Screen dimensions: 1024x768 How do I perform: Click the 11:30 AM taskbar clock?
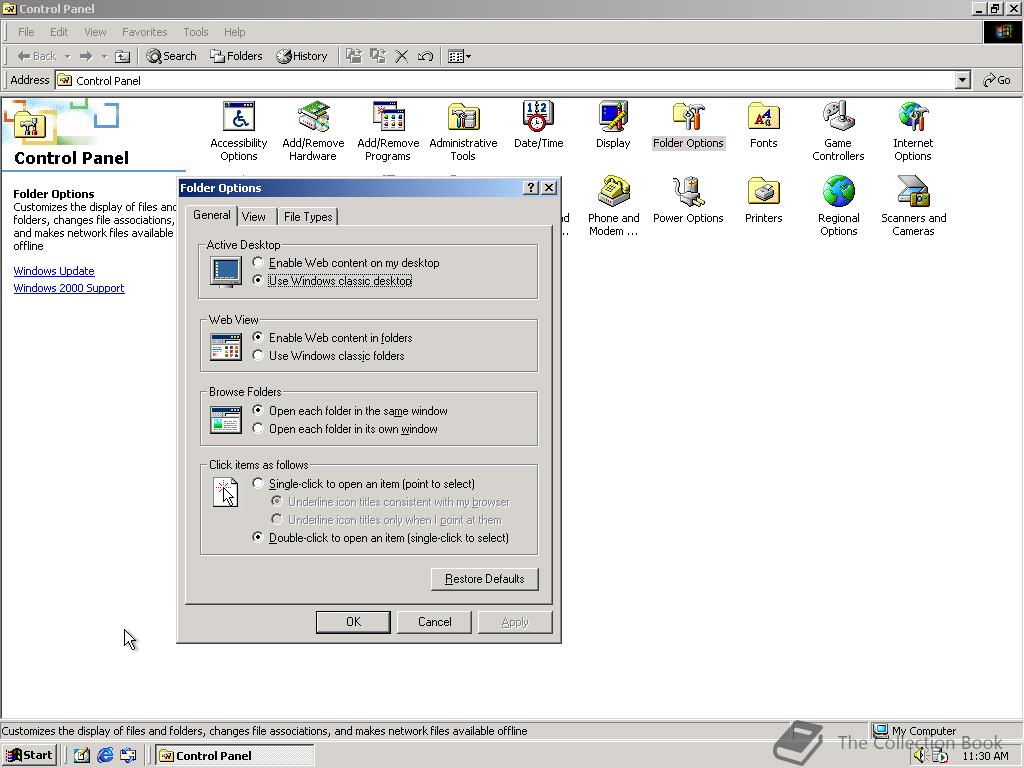click(985, 756)
